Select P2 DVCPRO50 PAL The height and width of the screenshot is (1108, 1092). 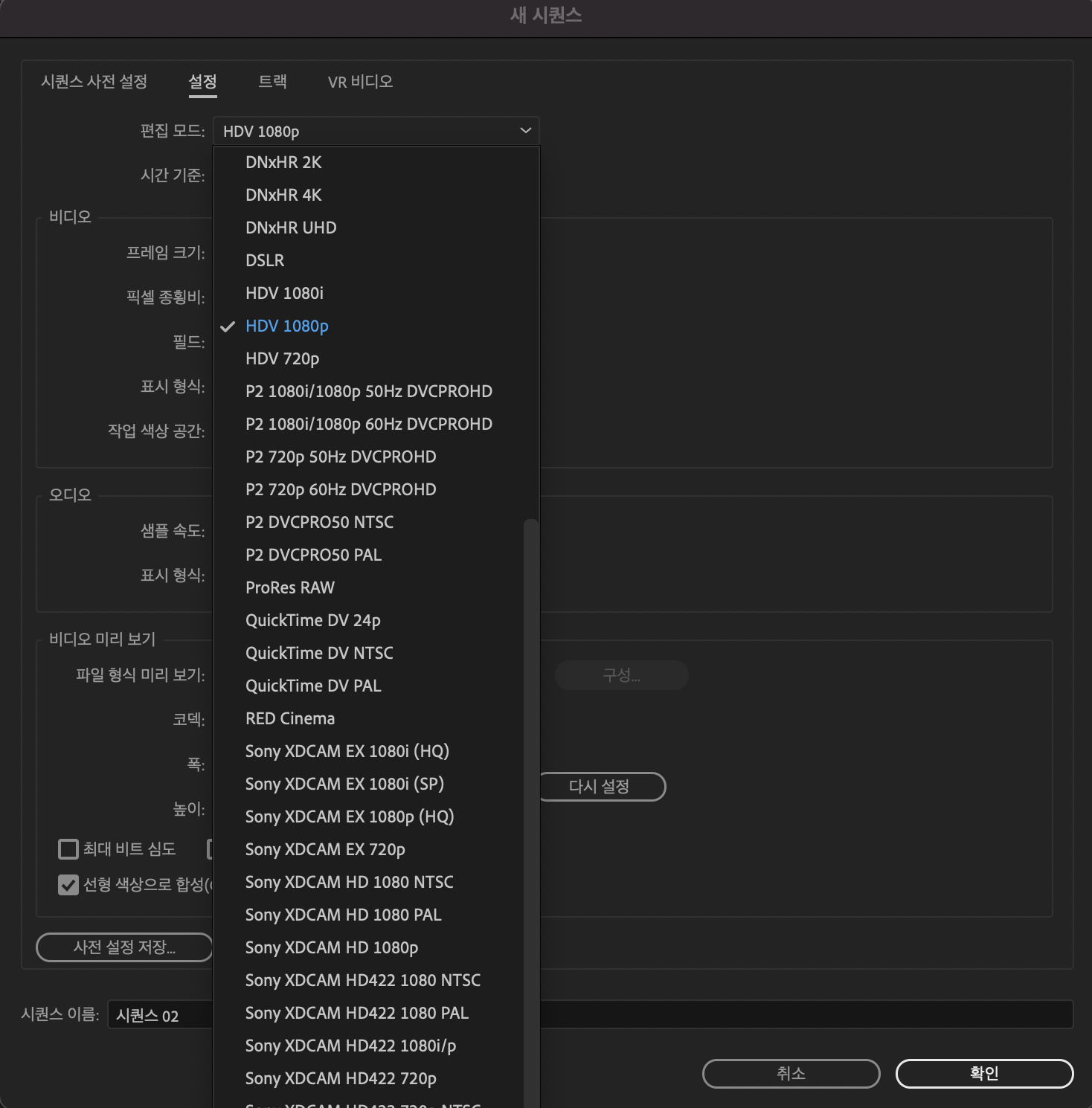(369, 555)
